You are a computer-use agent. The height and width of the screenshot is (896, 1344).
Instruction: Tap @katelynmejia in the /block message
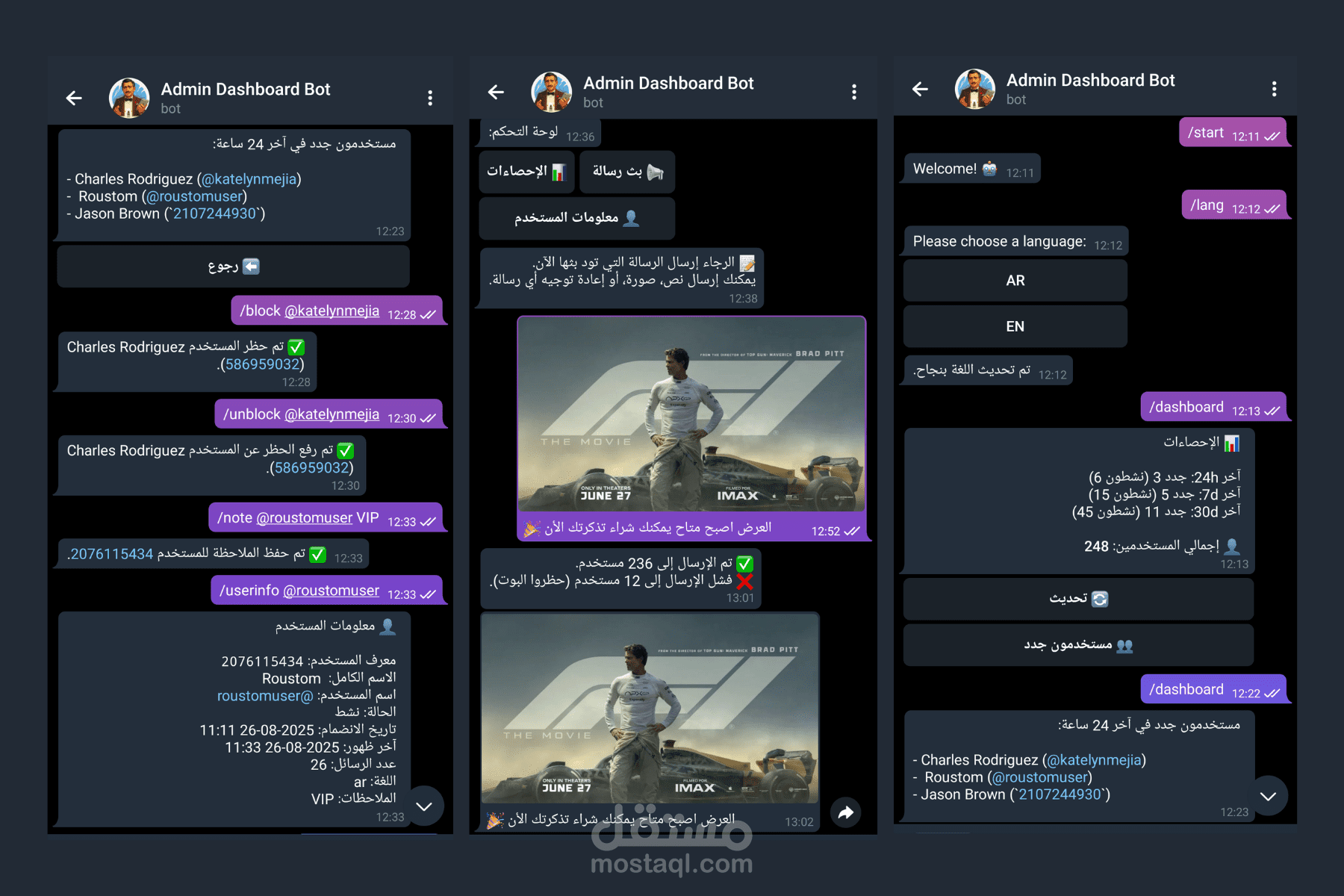point(332,311)
